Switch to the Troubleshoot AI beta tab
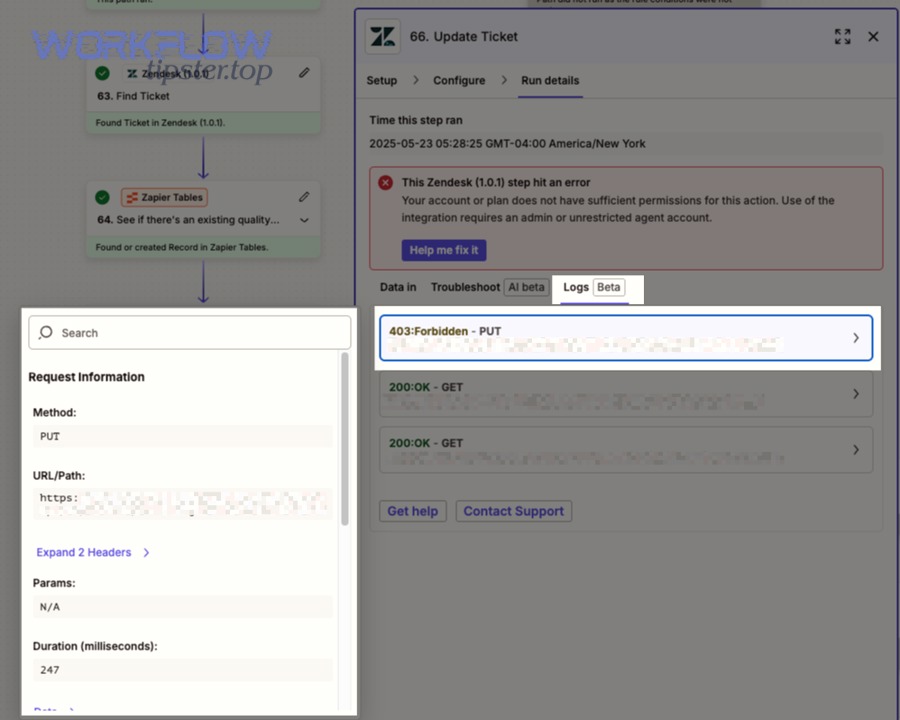Viewport: 900px width, 720px height. coord(490,287)
